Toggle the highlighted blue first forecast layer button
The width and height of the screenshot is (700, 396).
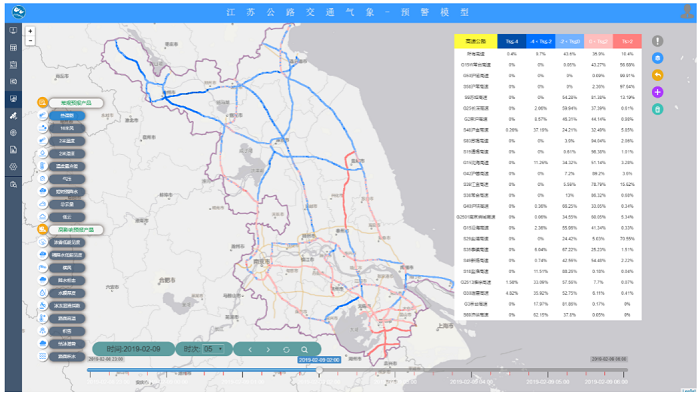pos(67,116)
